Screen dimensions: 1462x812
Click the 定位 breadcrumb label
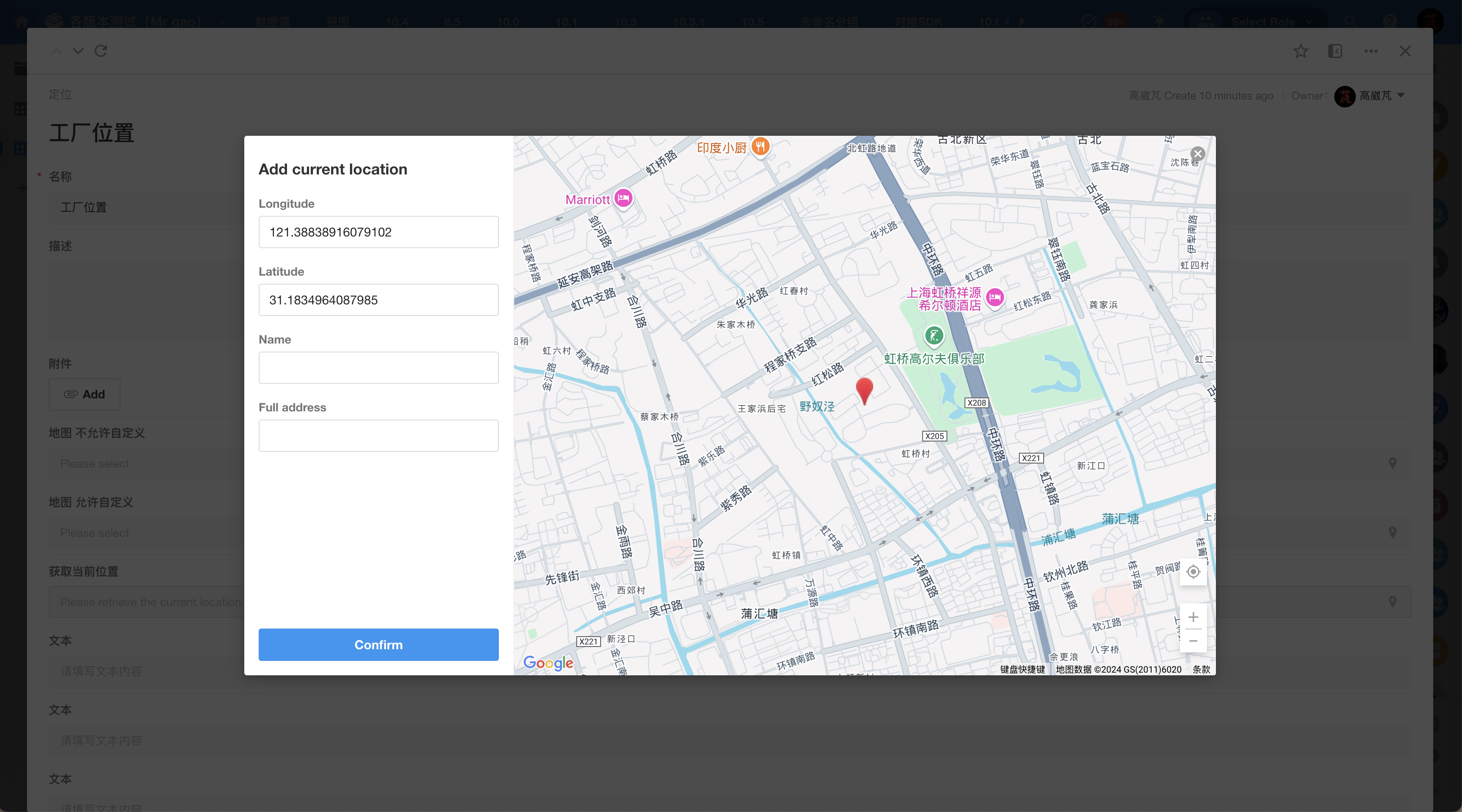(60, 95)
